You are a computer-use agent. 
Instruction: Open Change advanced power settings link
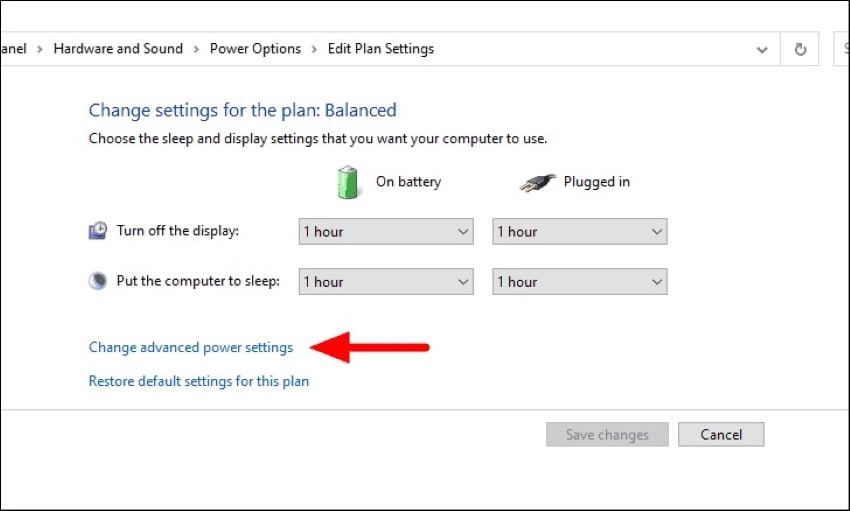191,348
